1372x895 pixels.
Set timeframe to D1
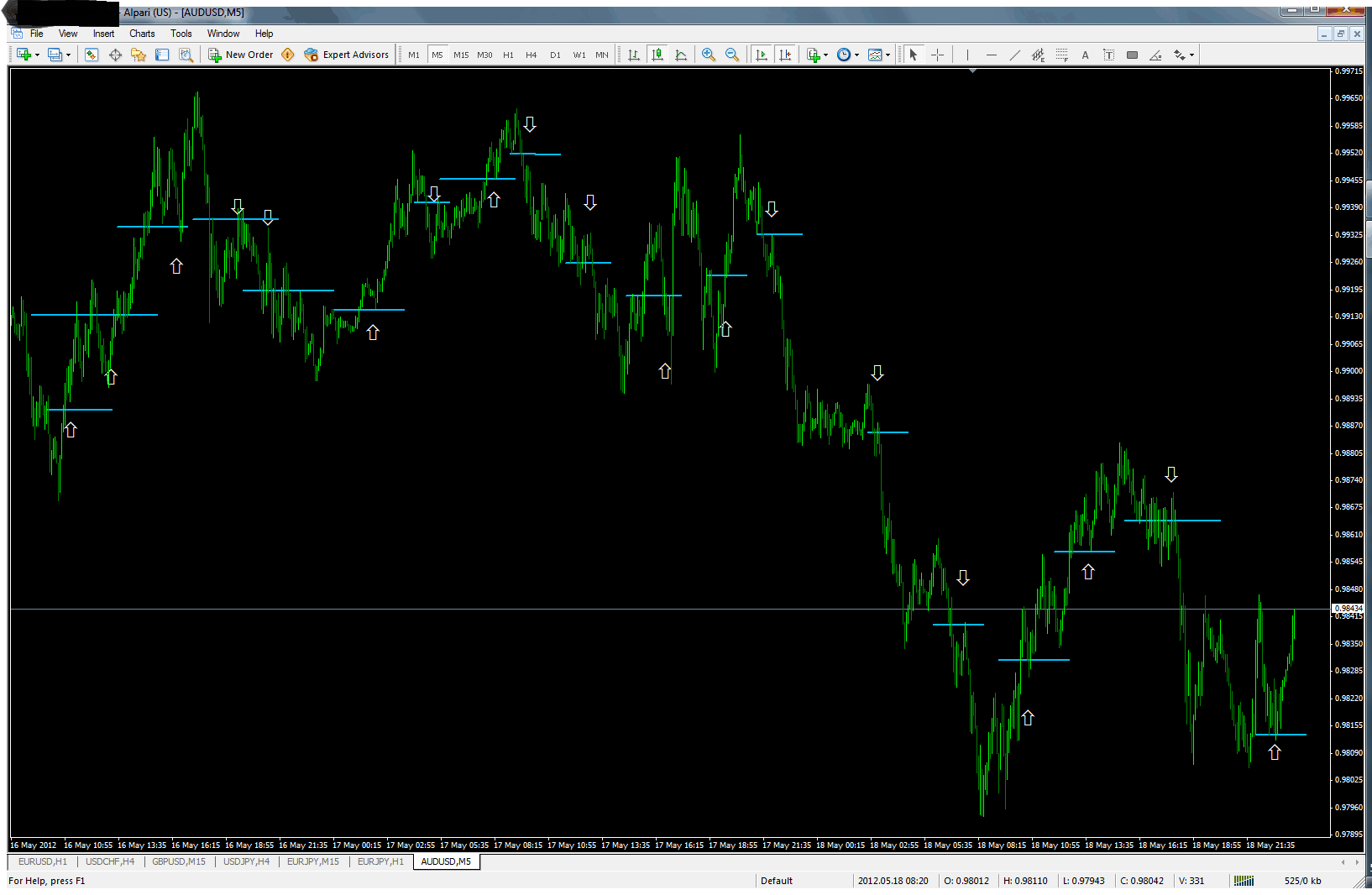click(555, 55)
